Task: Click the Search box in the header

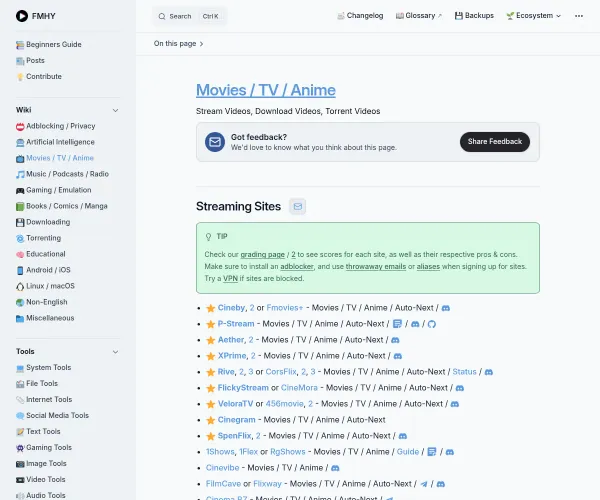Action: (x=190, y=16)
